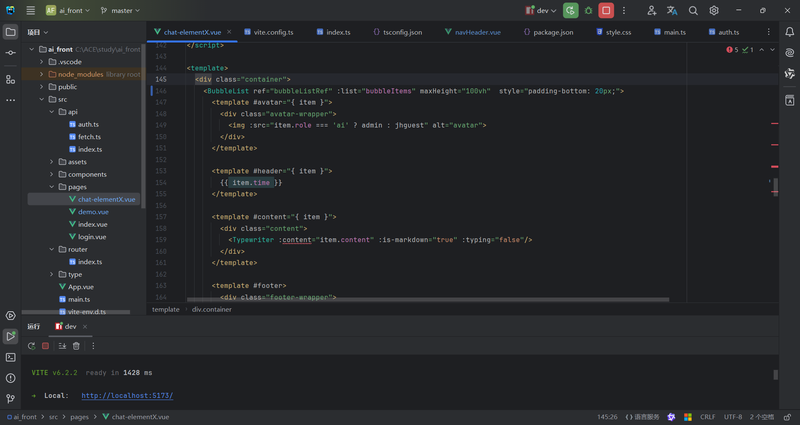This screenshot has height=425, width=800.
Task: Open the Commit tool window
Action: [x=10, y=53]
